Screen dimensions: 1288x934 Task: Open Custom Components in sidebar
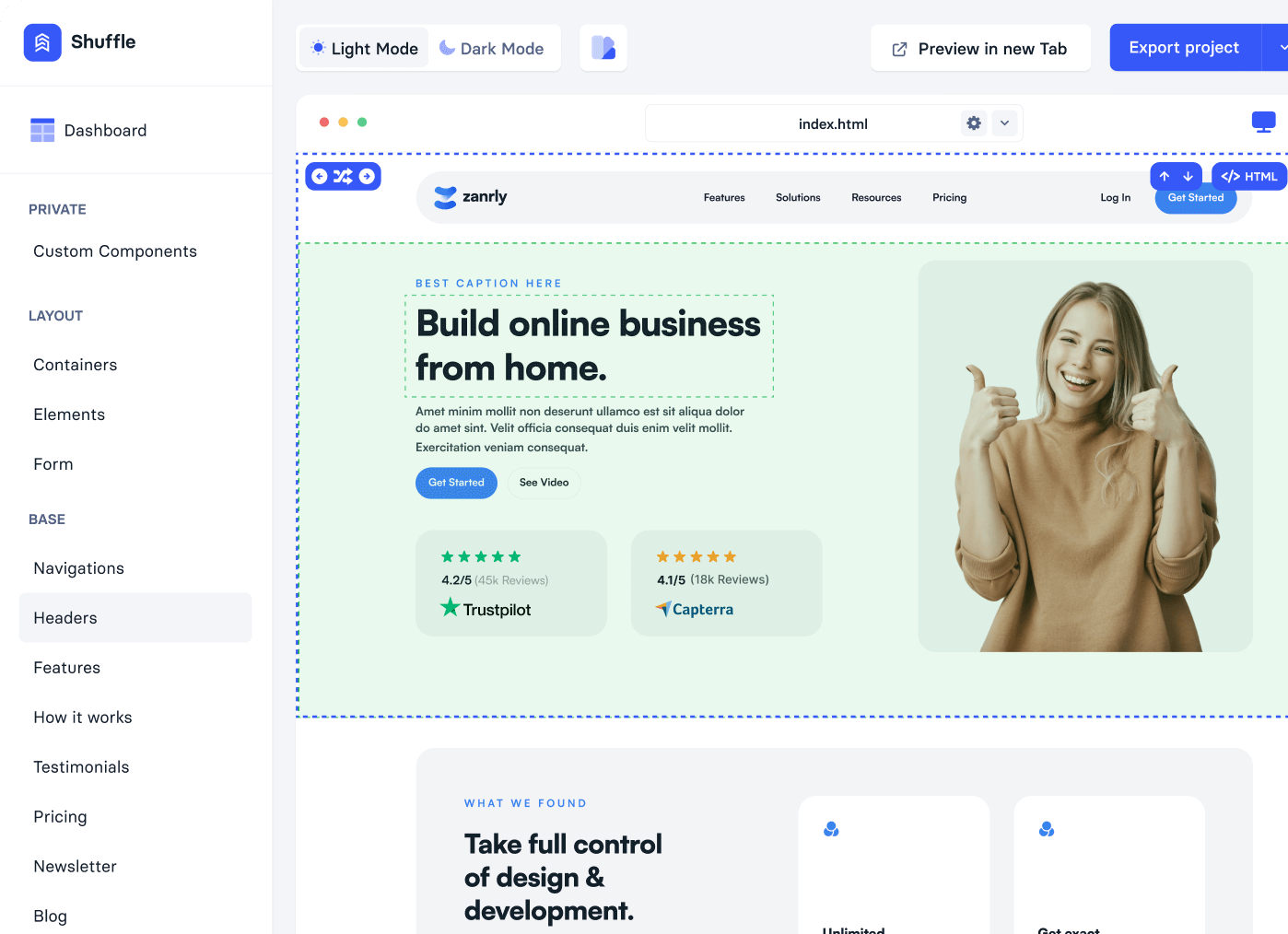pos(115,251)
